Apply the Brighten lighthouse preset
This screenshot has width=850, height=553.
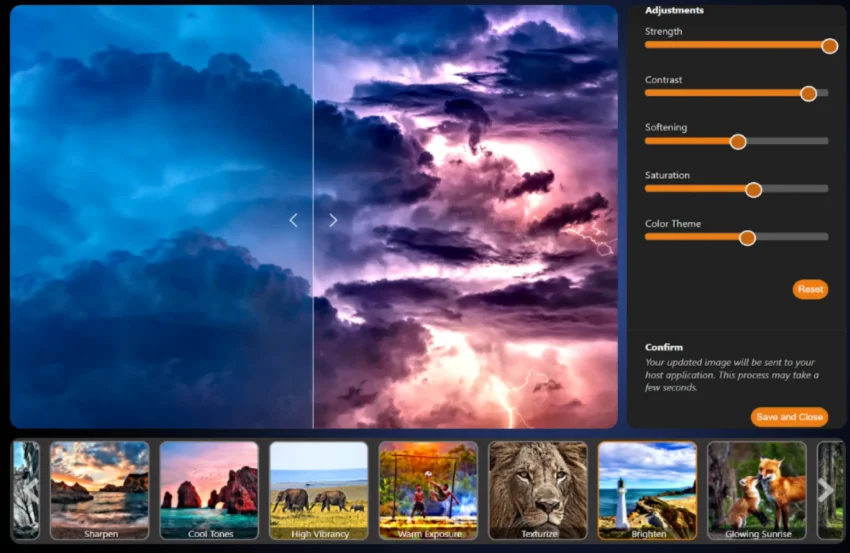click(x=647, y=490)
